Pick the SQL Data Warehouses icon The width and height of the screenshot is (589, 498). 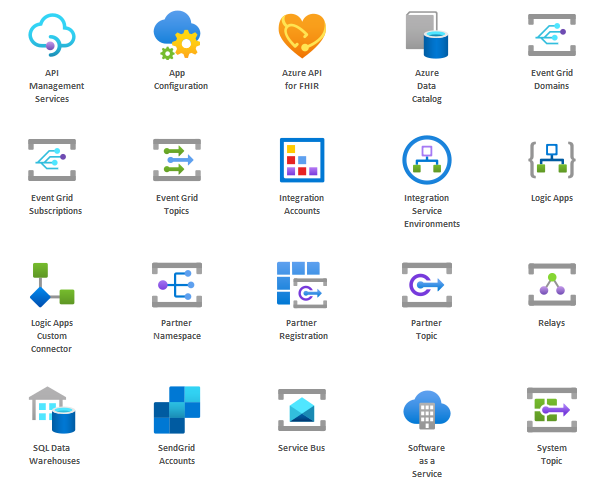coord(52,410)
